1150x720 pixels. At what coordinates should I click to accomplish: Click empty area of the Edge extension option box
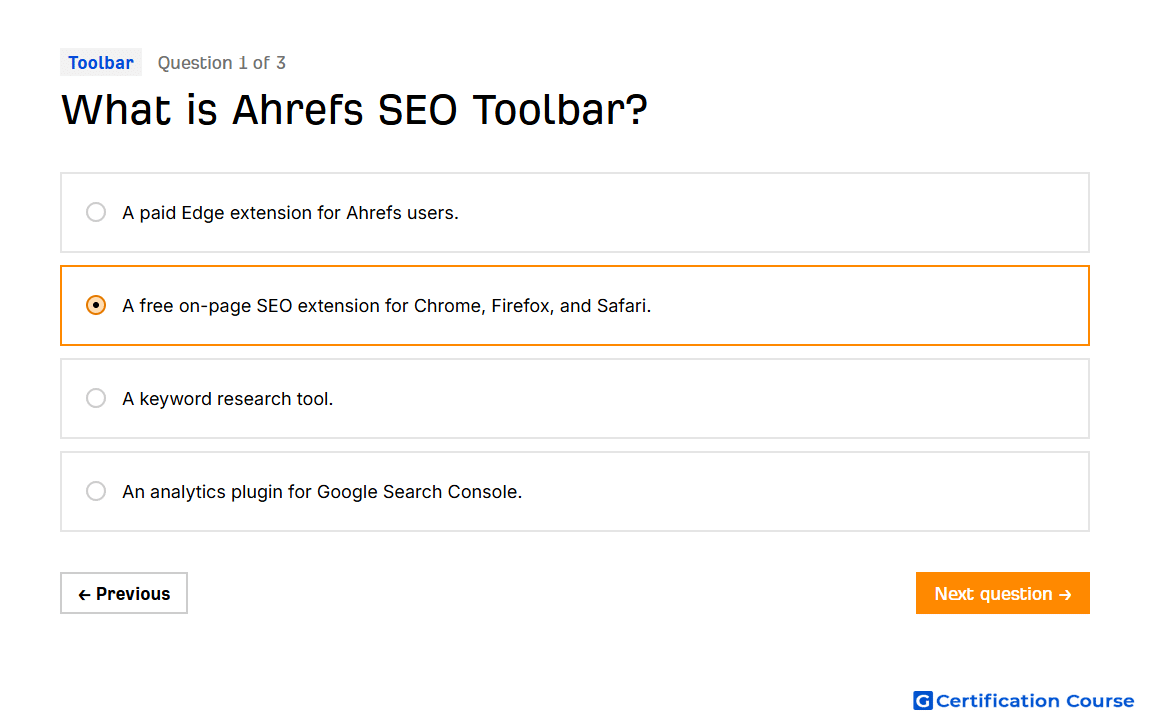pyautogui.click(x=770, y=213)
